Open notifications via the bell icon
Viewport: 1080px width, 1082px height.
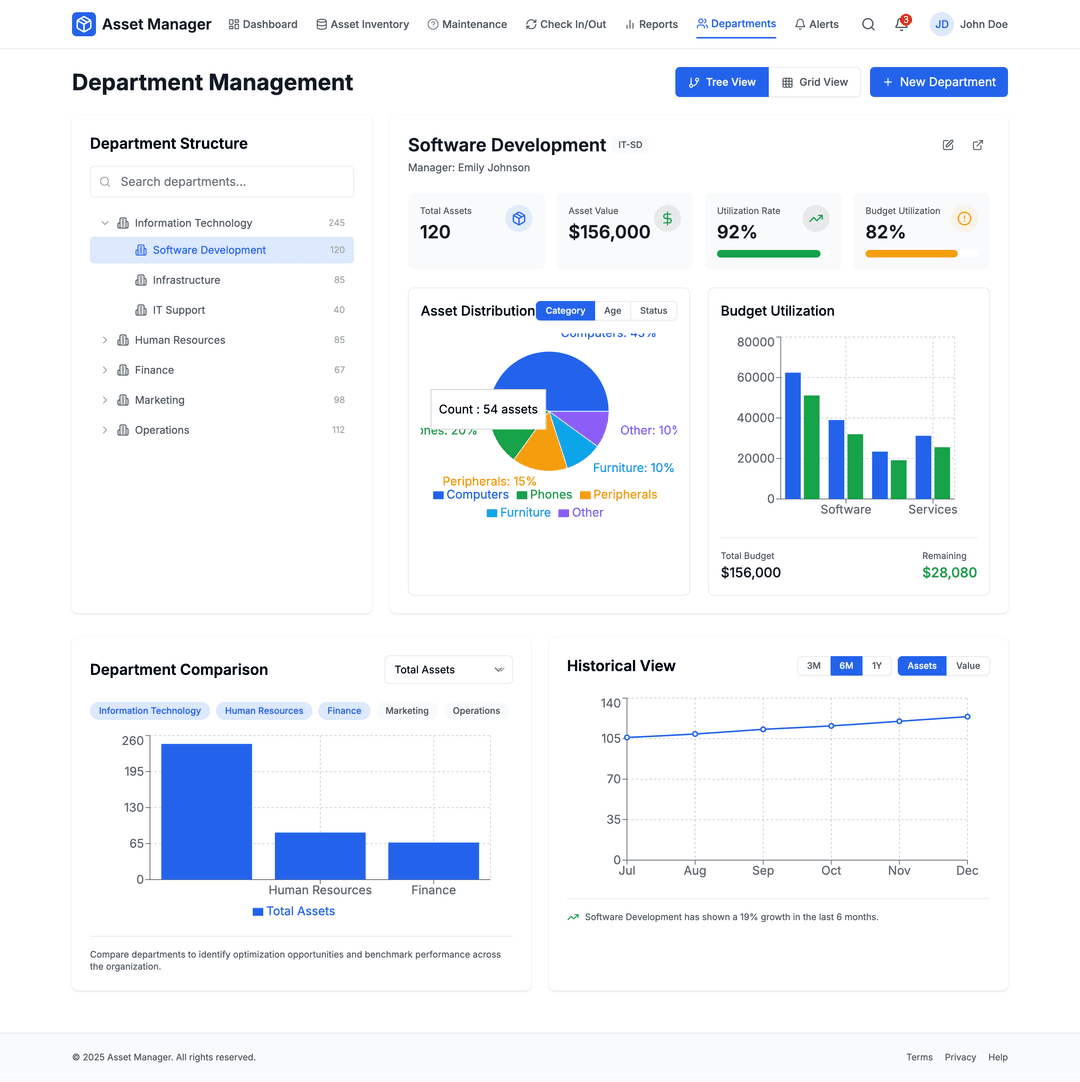(x=898, y=24)
